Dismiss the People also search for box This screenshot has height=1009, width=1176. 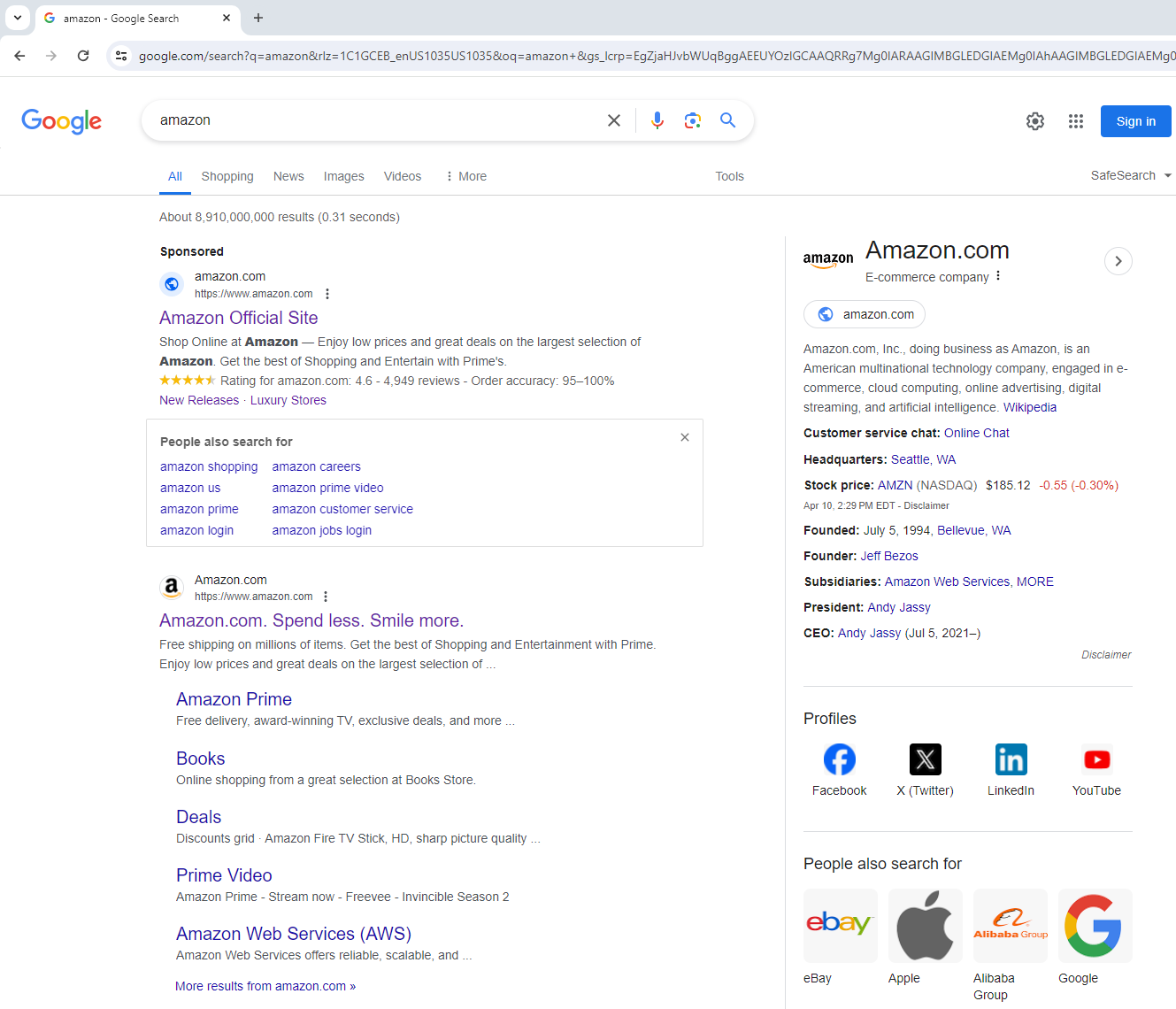pyautogui.click(x=685, y=437)
